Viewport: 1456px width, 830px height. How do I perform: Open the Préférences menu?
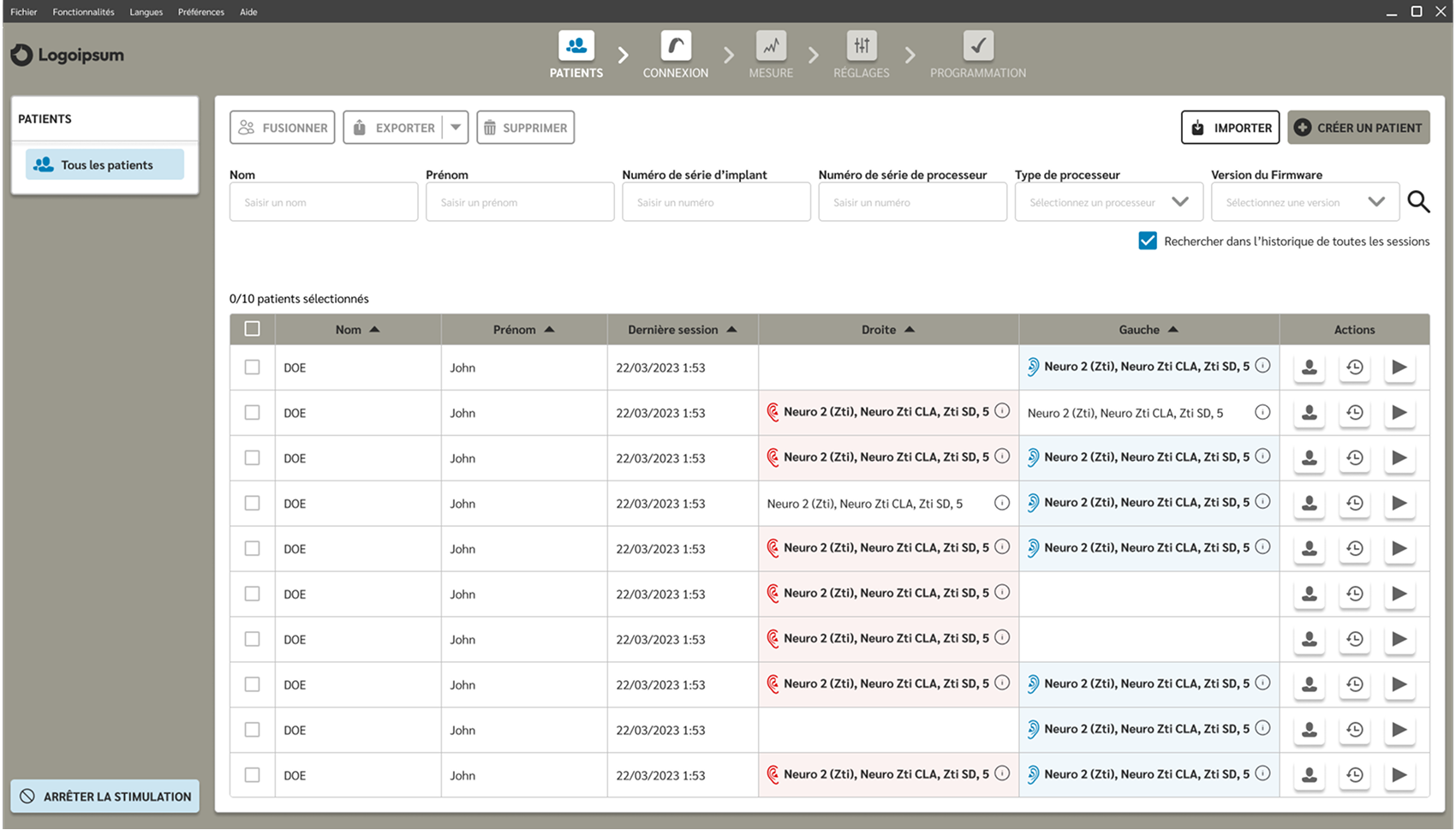(201, 12)
